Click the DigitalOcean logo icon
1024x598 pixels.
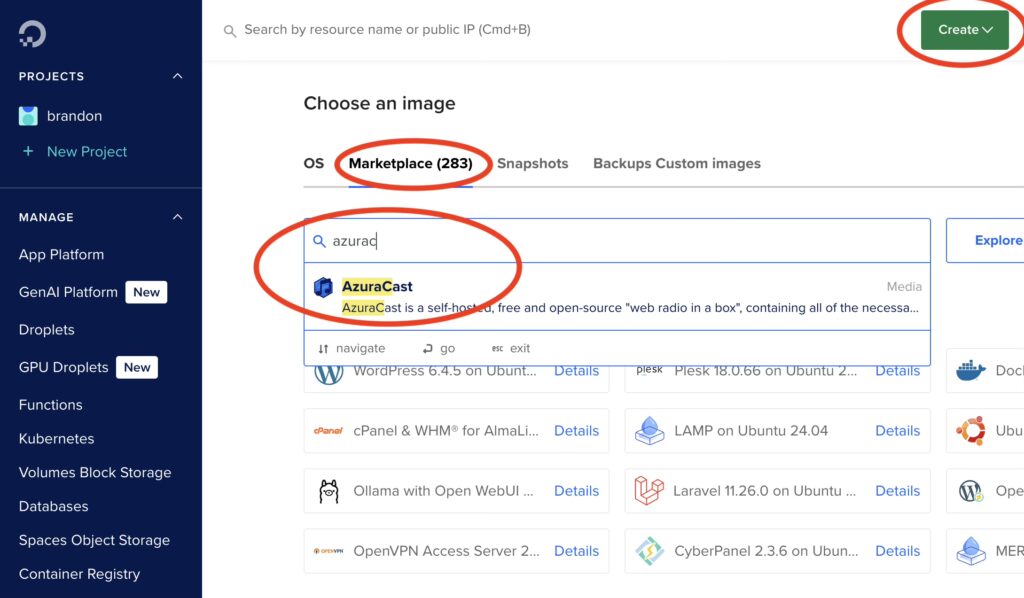[32, 34]
